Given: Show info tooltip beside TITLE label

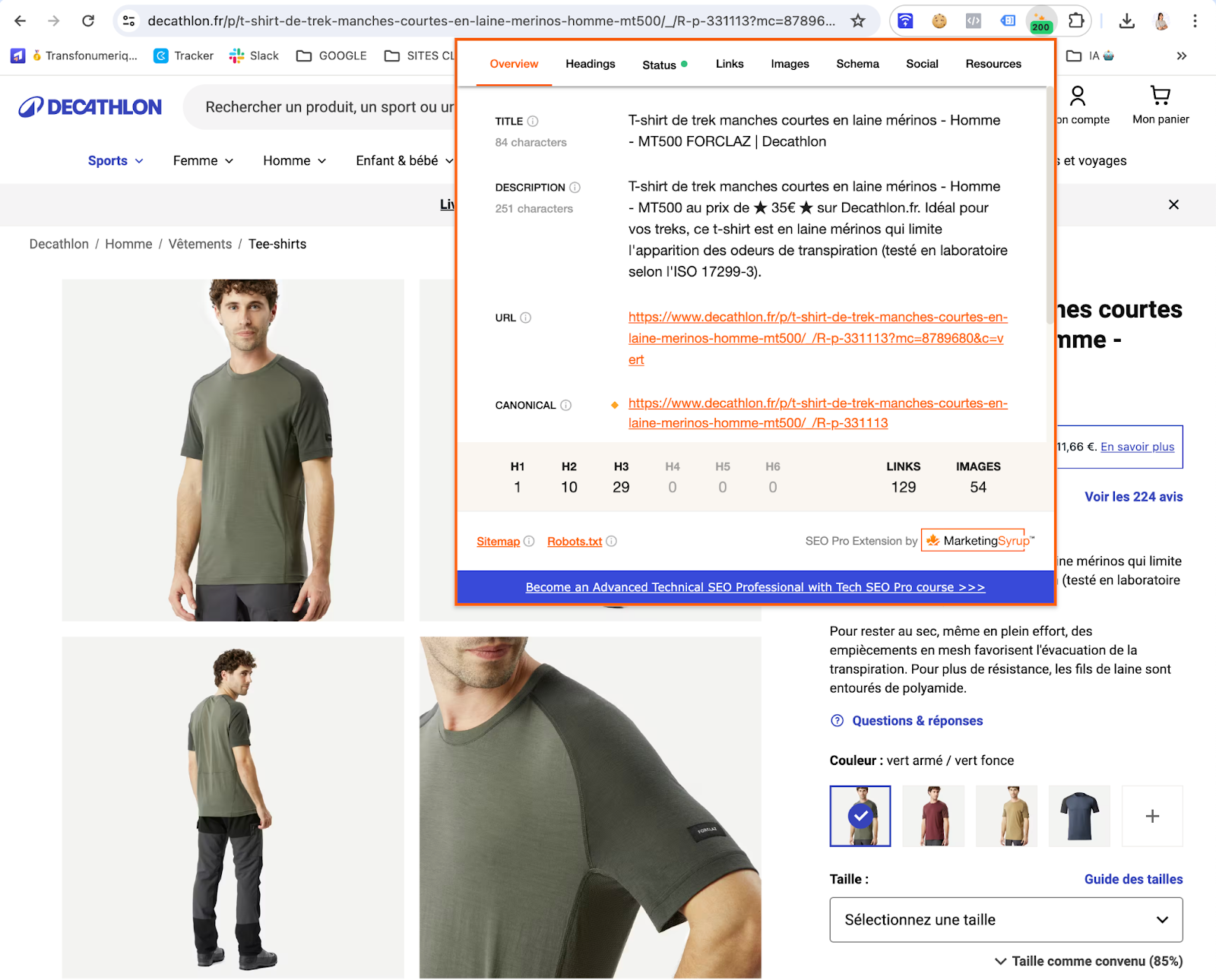Looking at the screenshot, I should click(x=533, y=121).
